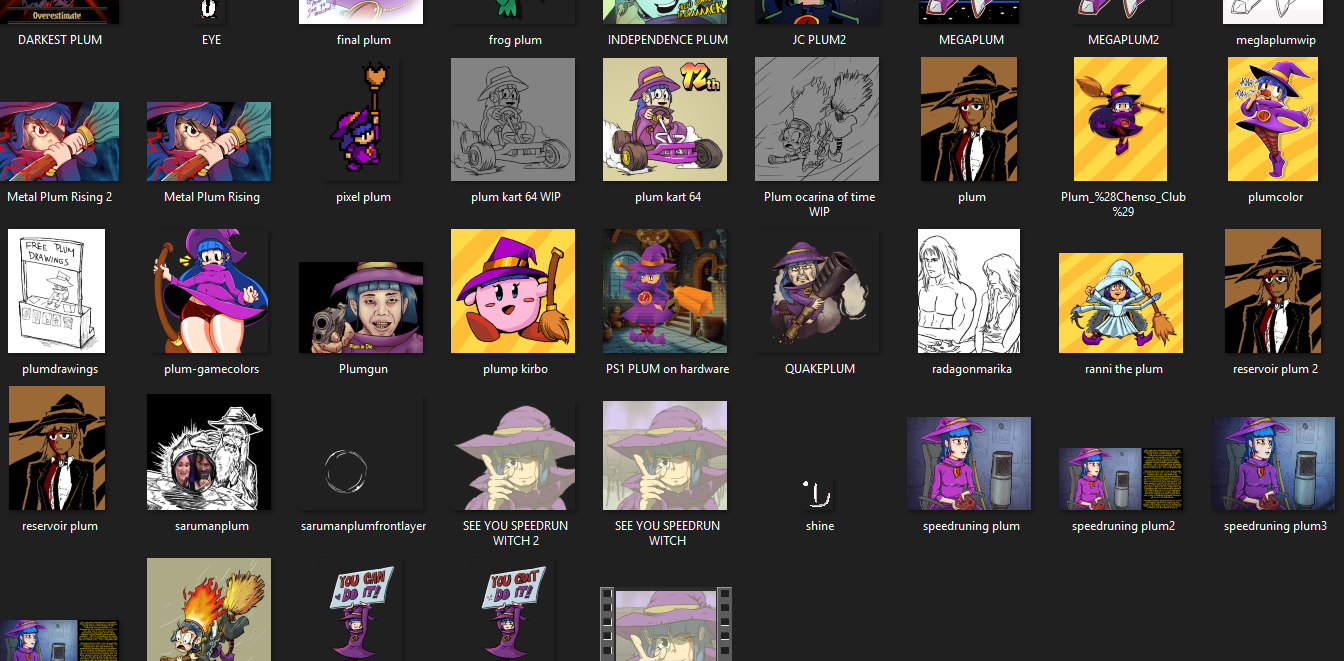Select the plum-gamecolors thumbnail

pyautogui.click(x=209, y=291)
